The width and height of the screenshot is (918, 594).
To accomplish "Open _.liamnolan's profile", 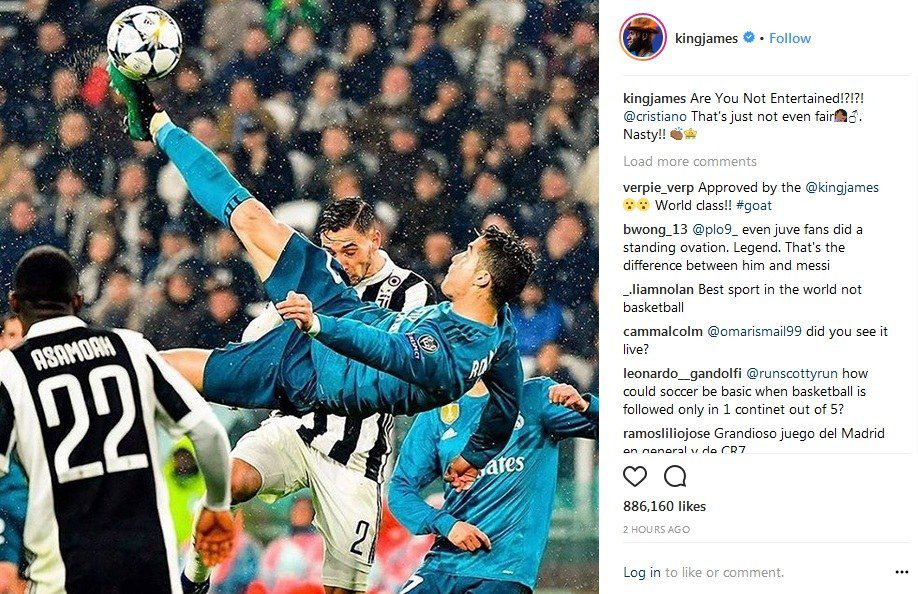I will 658,289.
